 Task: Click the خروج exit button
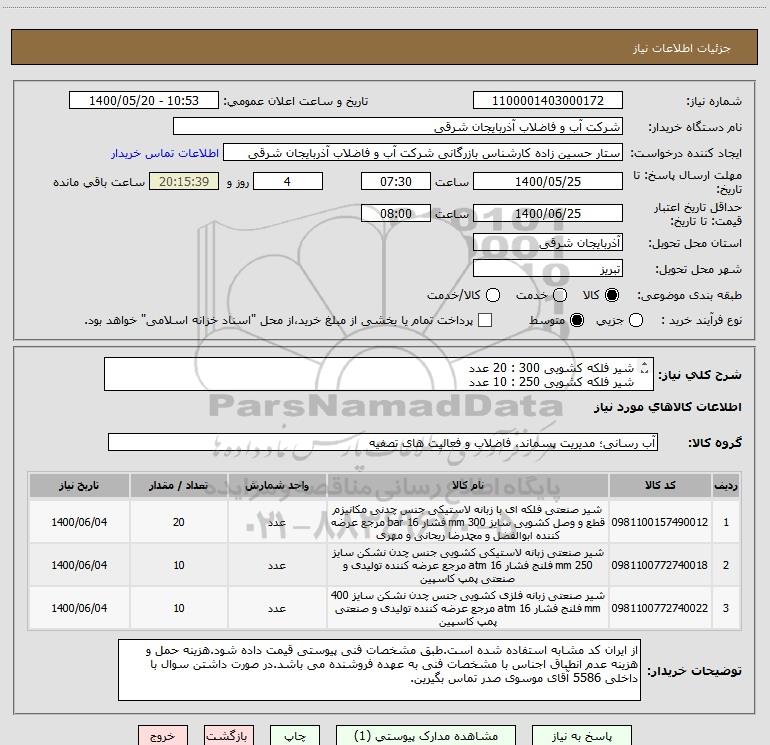163,735
